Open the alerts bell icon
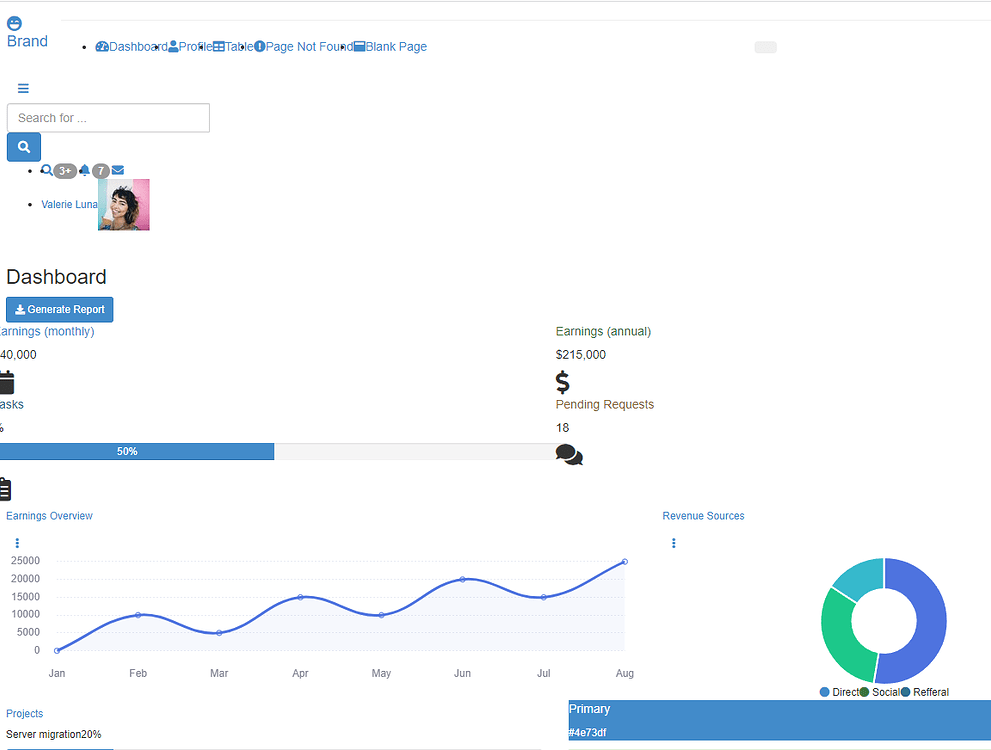This screenshot has width=991, height=750. pos(85,170)
